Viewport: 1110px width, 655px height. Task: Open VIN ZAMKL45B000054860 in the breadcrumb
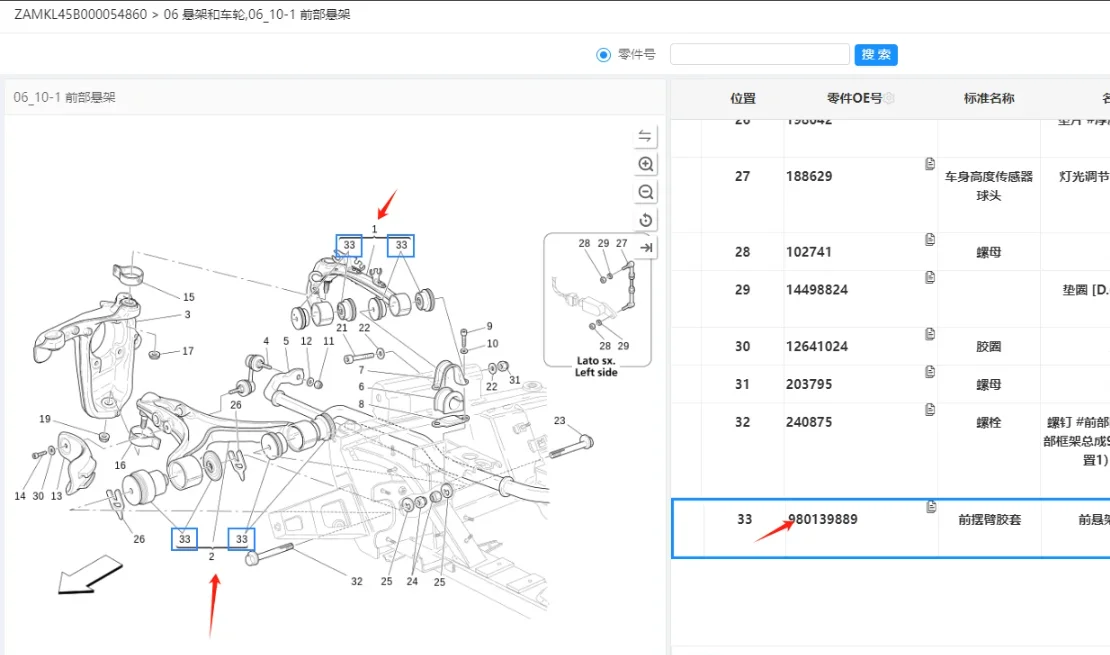click(x=81, y=14)
